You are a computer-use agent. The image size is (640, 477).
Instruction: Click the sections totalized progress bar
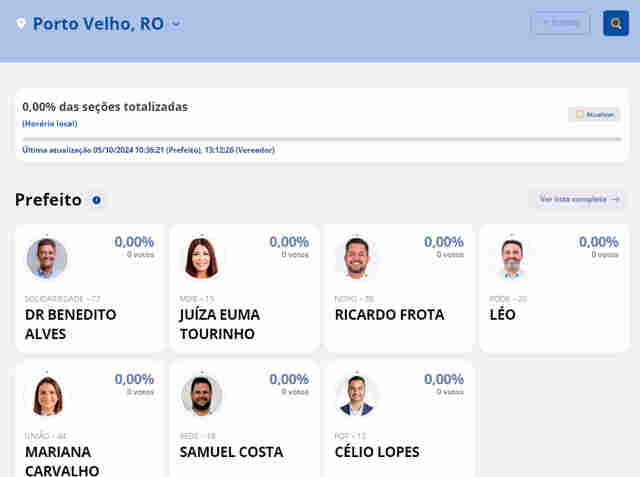tap(320, 139)
